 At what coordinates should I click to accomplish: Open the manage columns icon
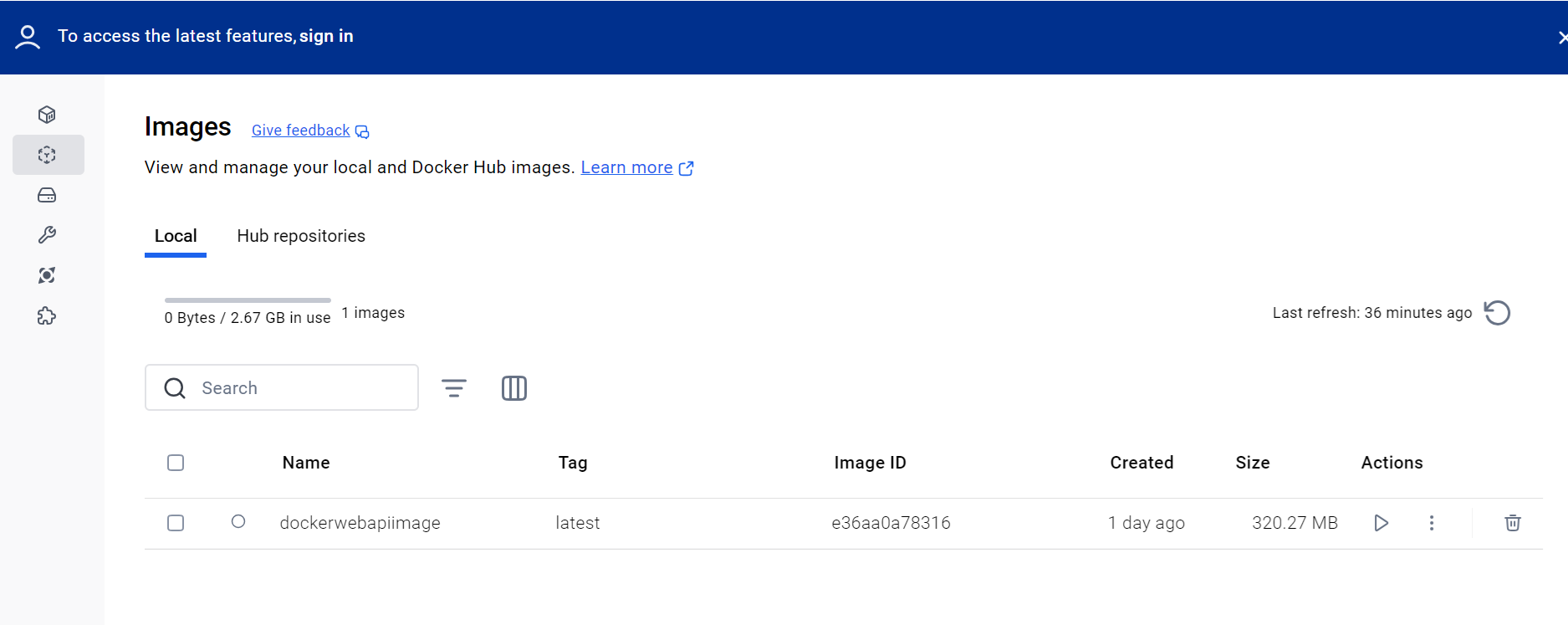click(514, 388)
